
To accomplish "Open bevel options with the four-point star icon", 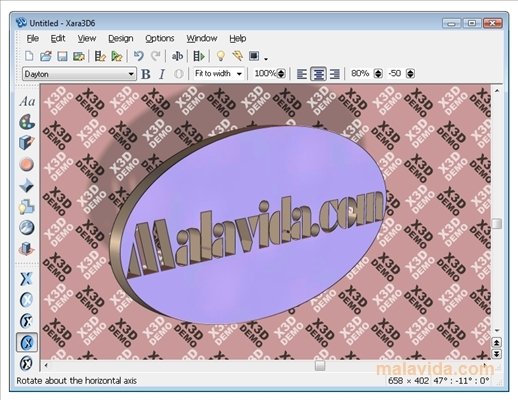I will (27, 186).
